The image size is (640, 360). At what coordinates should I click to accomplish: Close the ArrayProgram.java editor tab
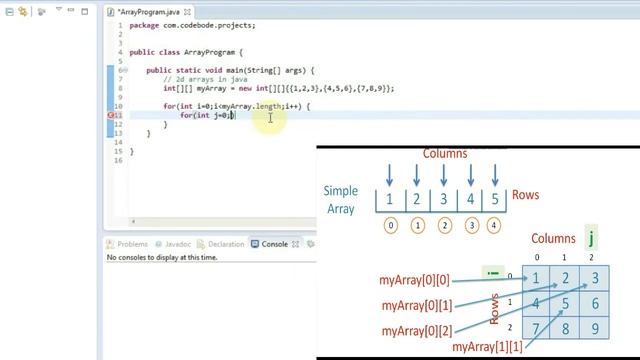pos(187,12)
